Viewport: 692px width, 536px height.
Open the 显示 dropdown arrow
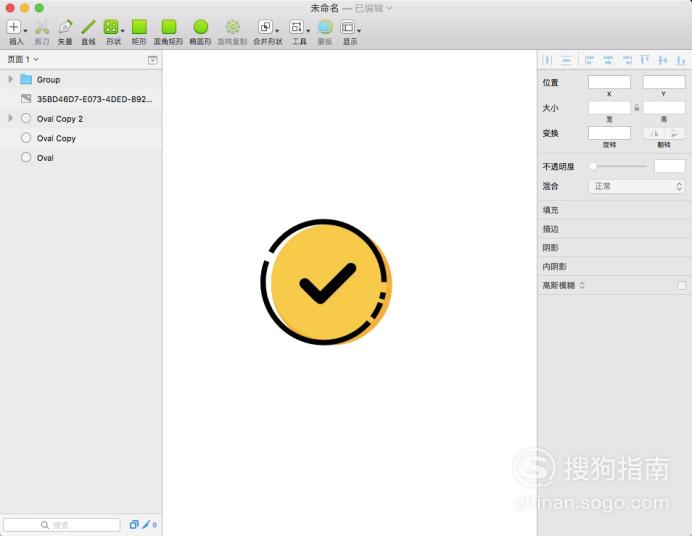click(359, 30)
